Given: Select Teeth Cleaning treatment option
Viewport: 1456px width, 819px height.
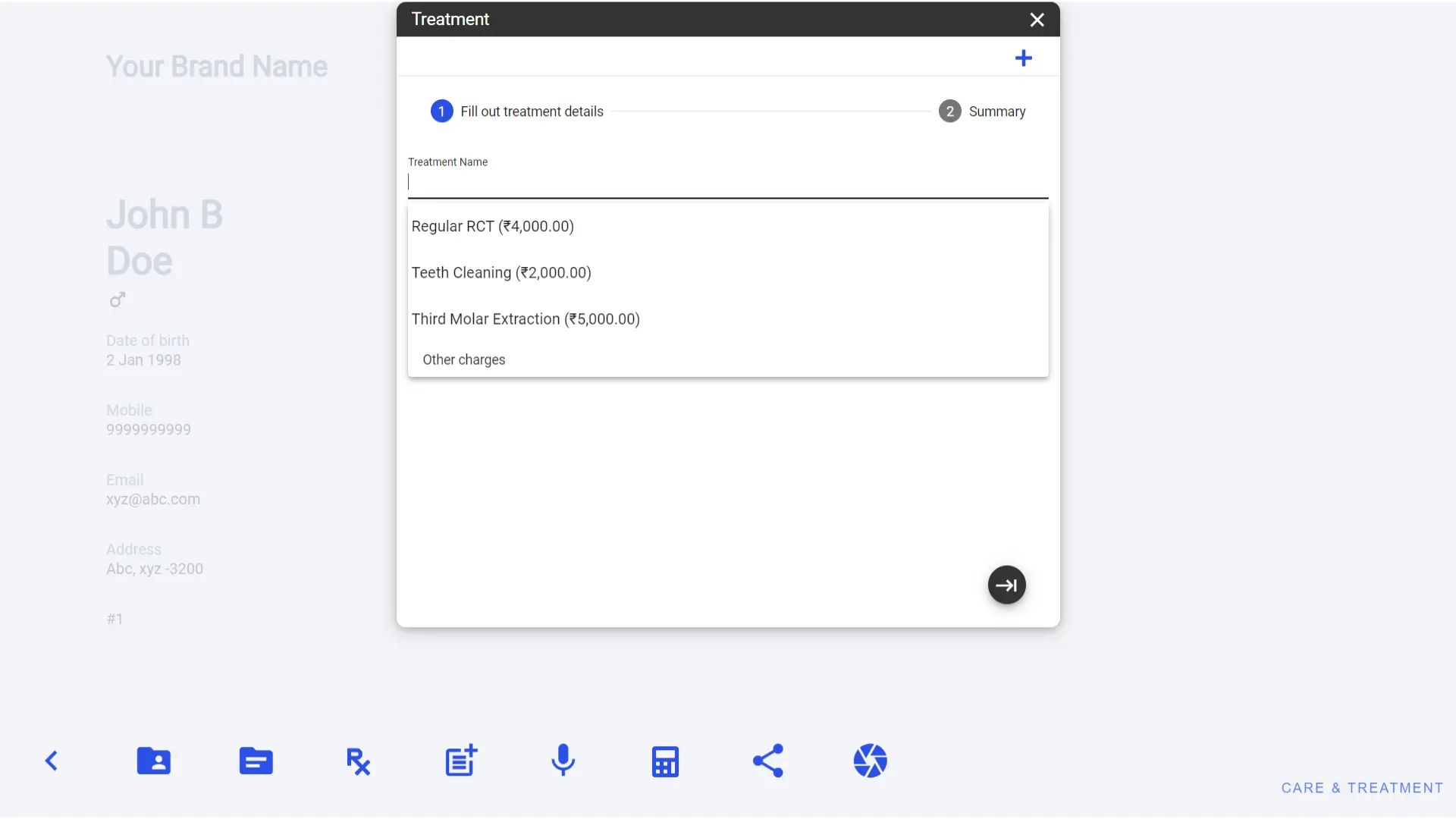Looking at the screenshot, I should click(501, 272).
